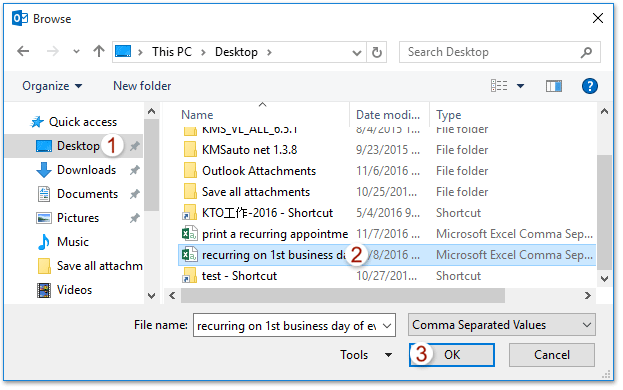This screenshot has width=623, height=390.
Task: Open the Organize menu
Action: [52, 86]
